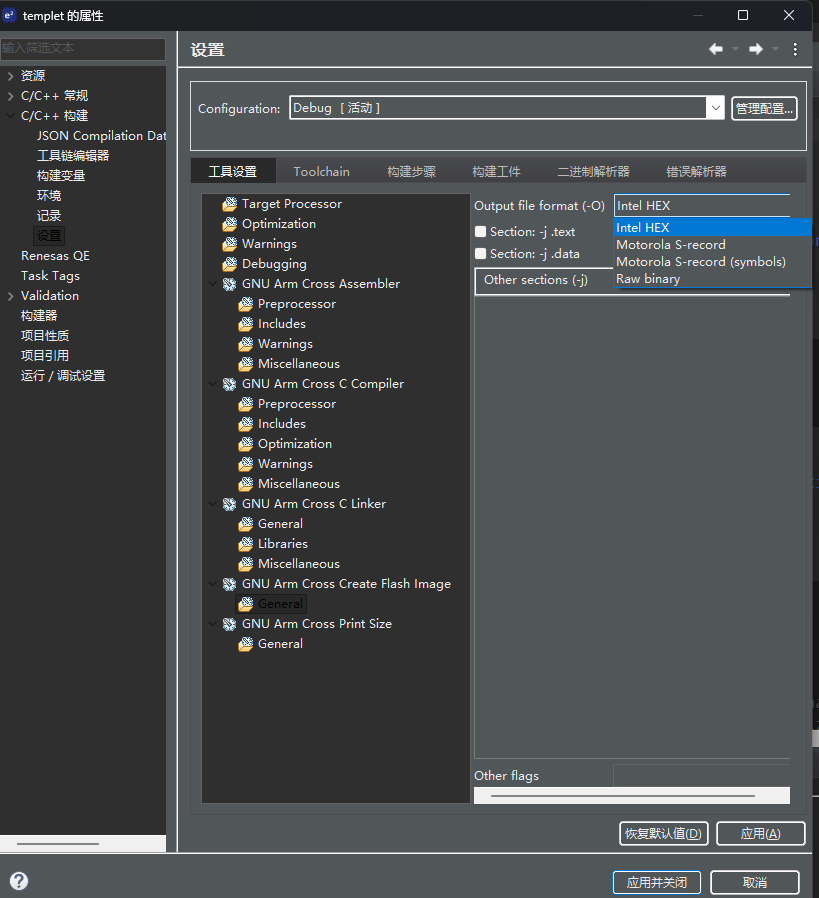This screenshot has width=819, height=898.
Task: Open the three-dot view menu icon
Action: (x=795, y=49)
